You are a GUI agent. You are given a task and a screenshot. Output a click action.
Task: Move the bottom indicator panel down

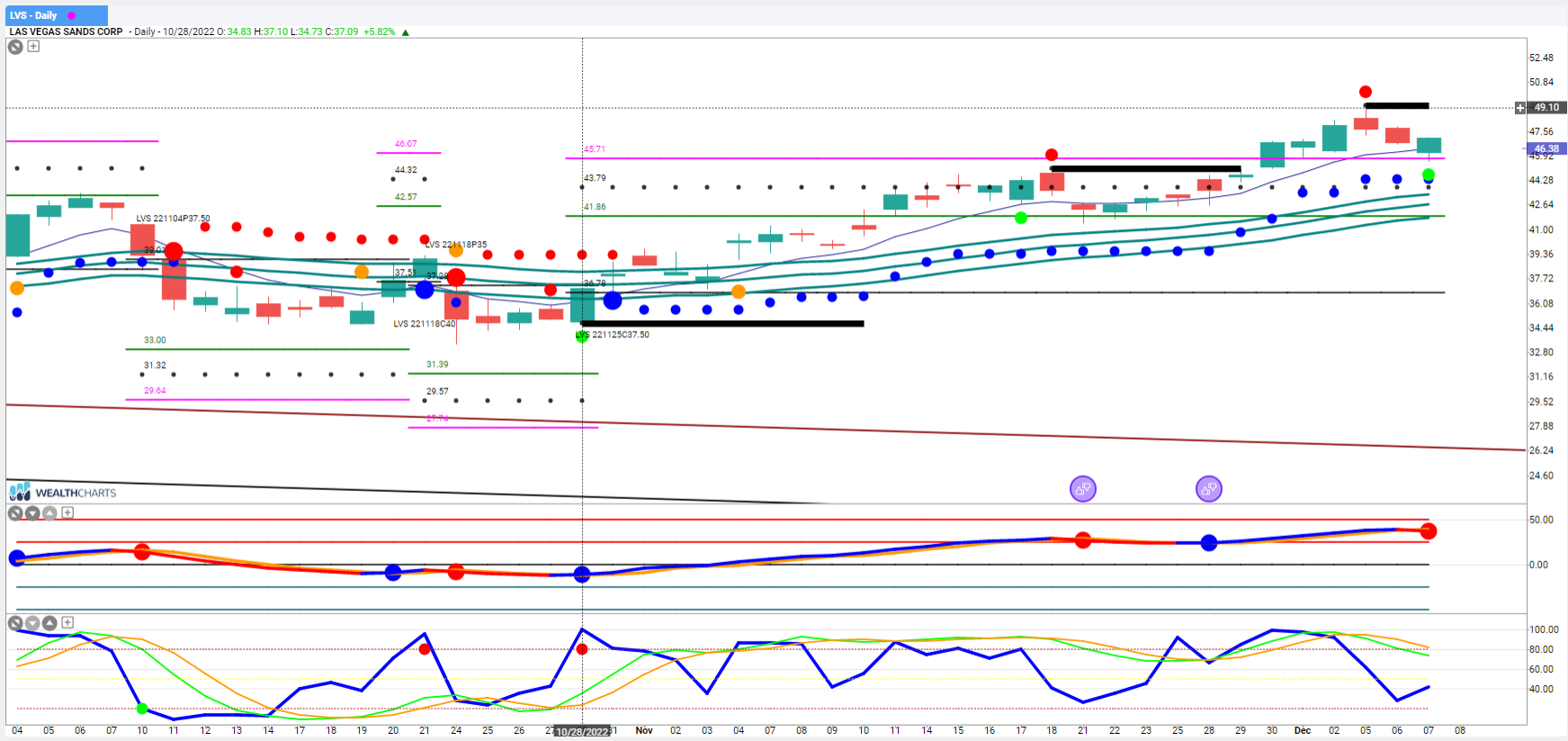point(32,622)
